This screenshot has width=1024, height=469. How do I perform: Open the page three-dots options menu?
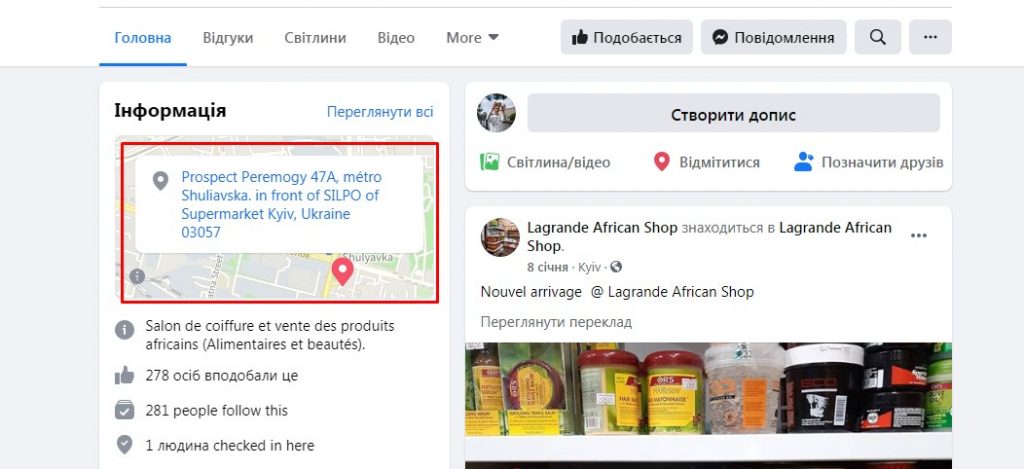(930, 37)
